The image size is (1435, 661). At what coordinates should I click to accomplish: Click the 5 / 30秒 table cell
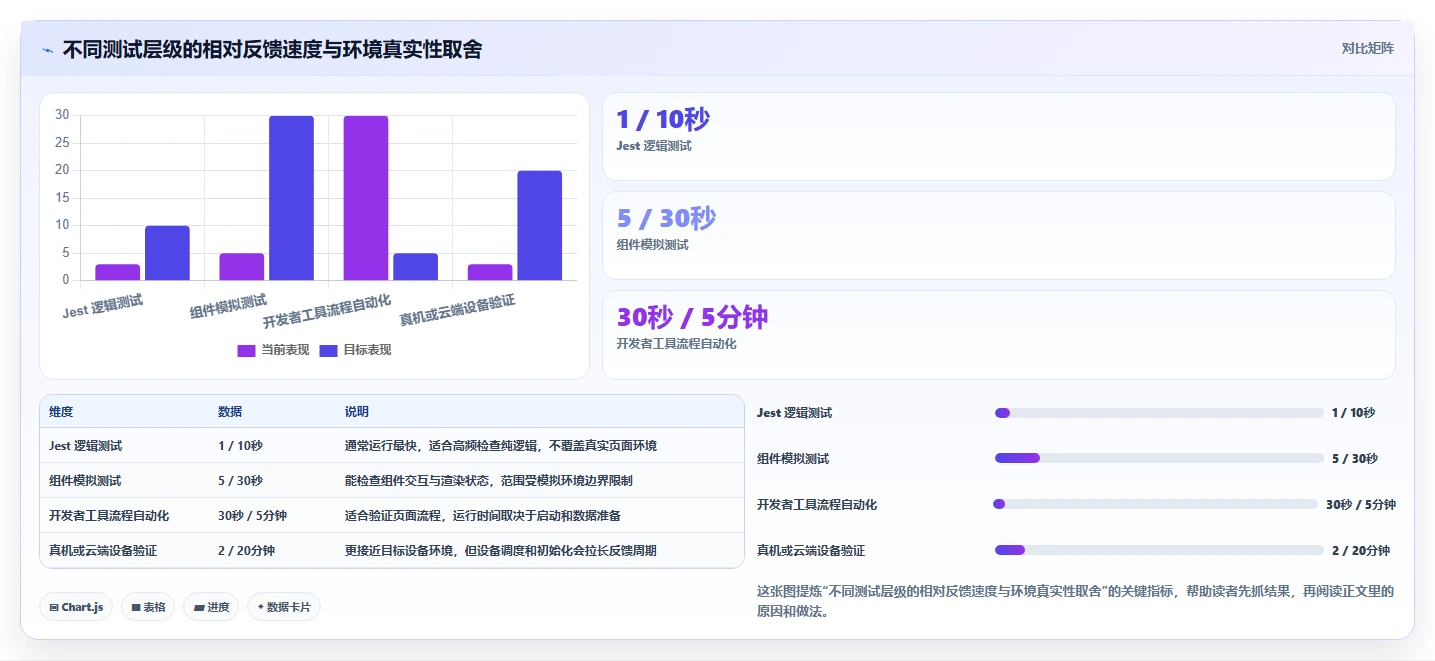240,481
